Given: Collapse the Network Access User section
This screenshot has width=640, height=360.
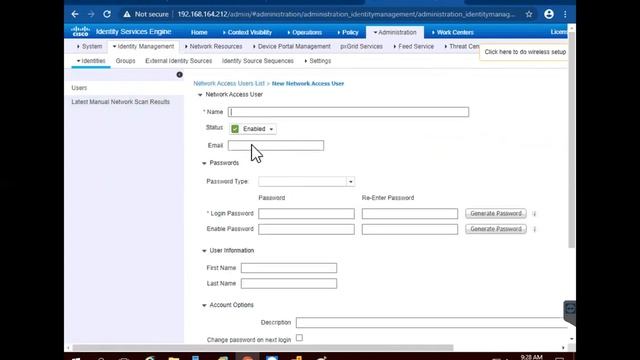Looking at the screenshot, I should [200, 95].
